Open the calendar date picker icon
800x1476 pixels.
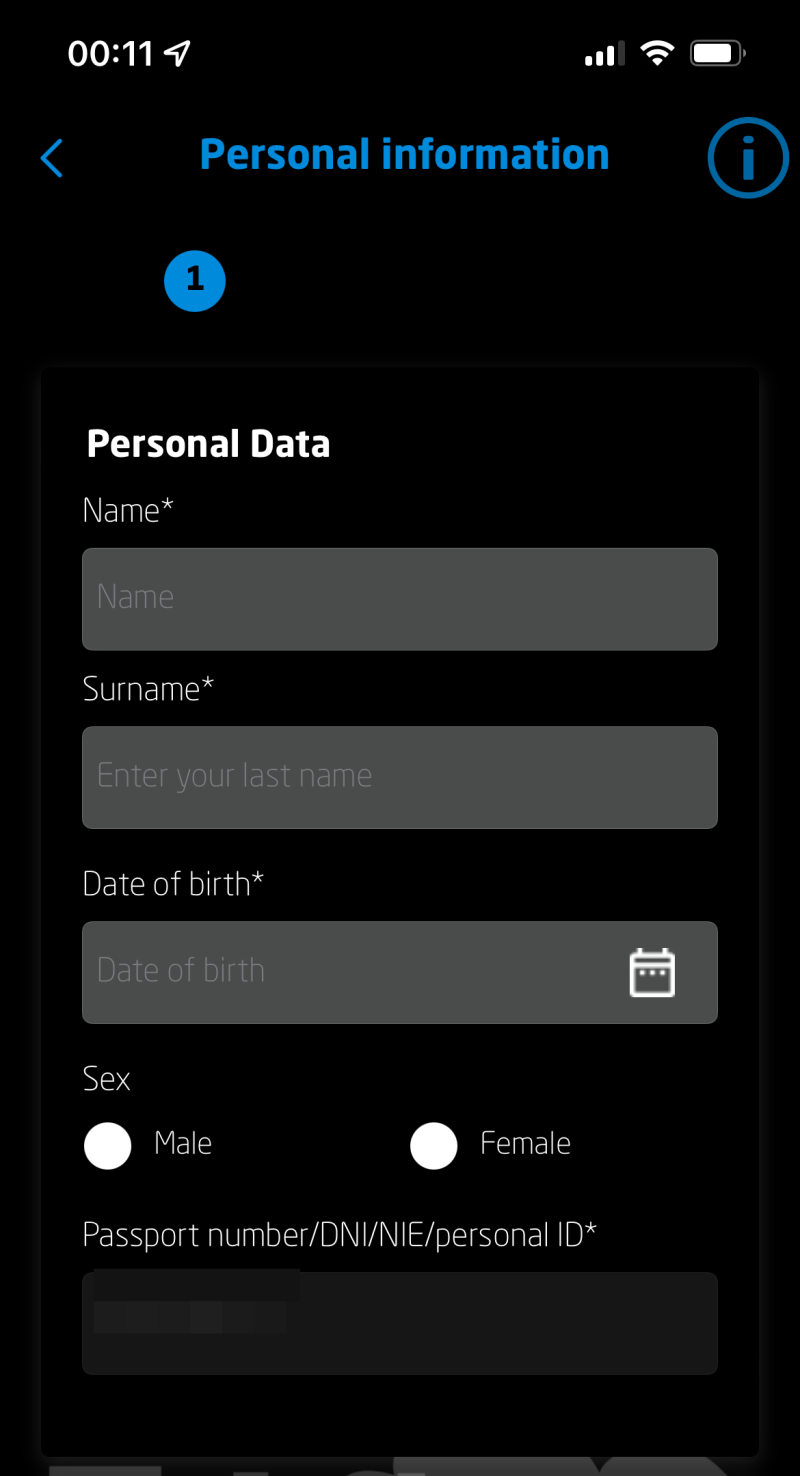tap(652, 973)
